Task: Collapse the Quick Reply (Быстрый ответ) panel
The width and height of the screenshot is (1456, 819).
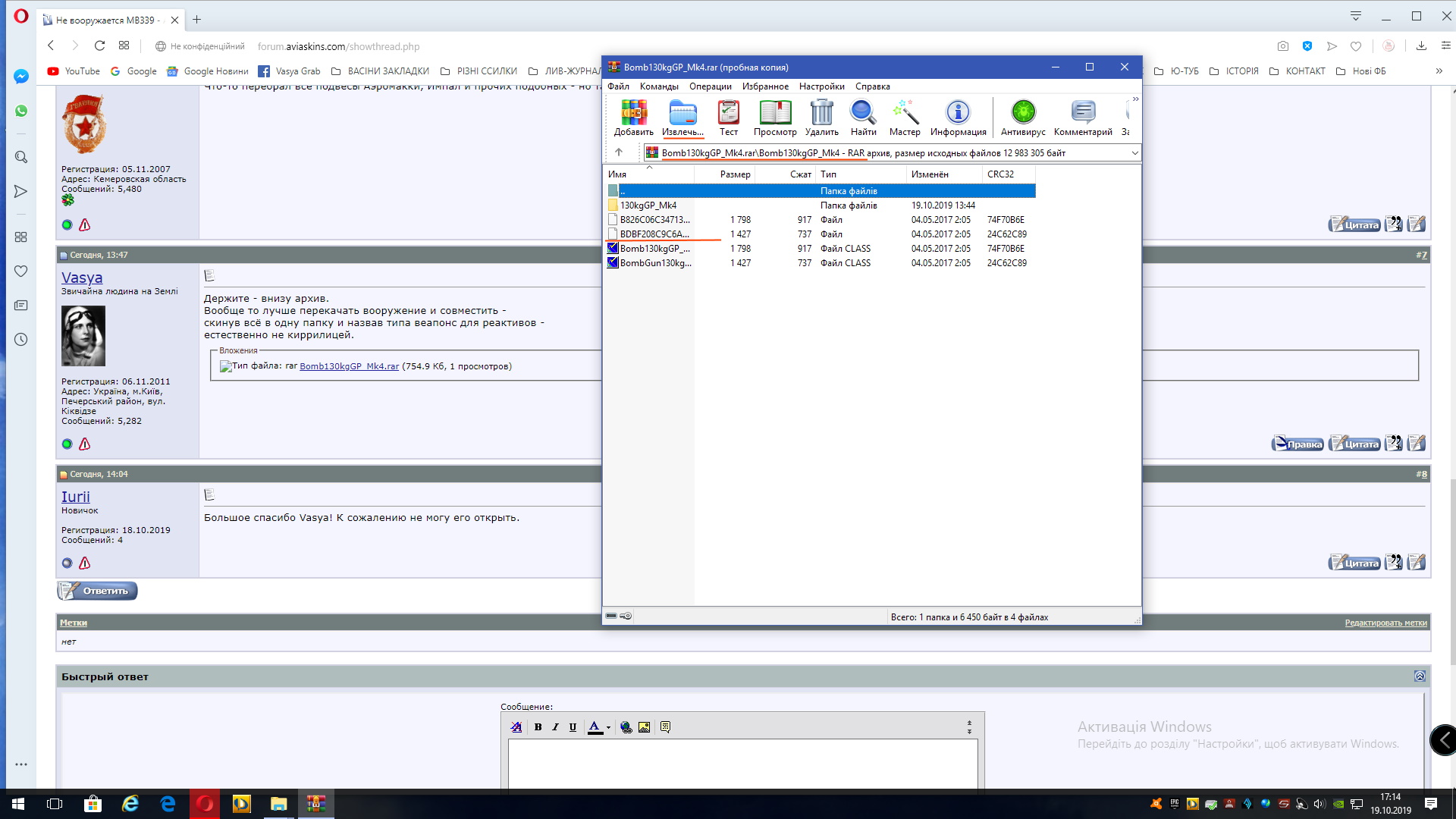Action: (1420, 676)
